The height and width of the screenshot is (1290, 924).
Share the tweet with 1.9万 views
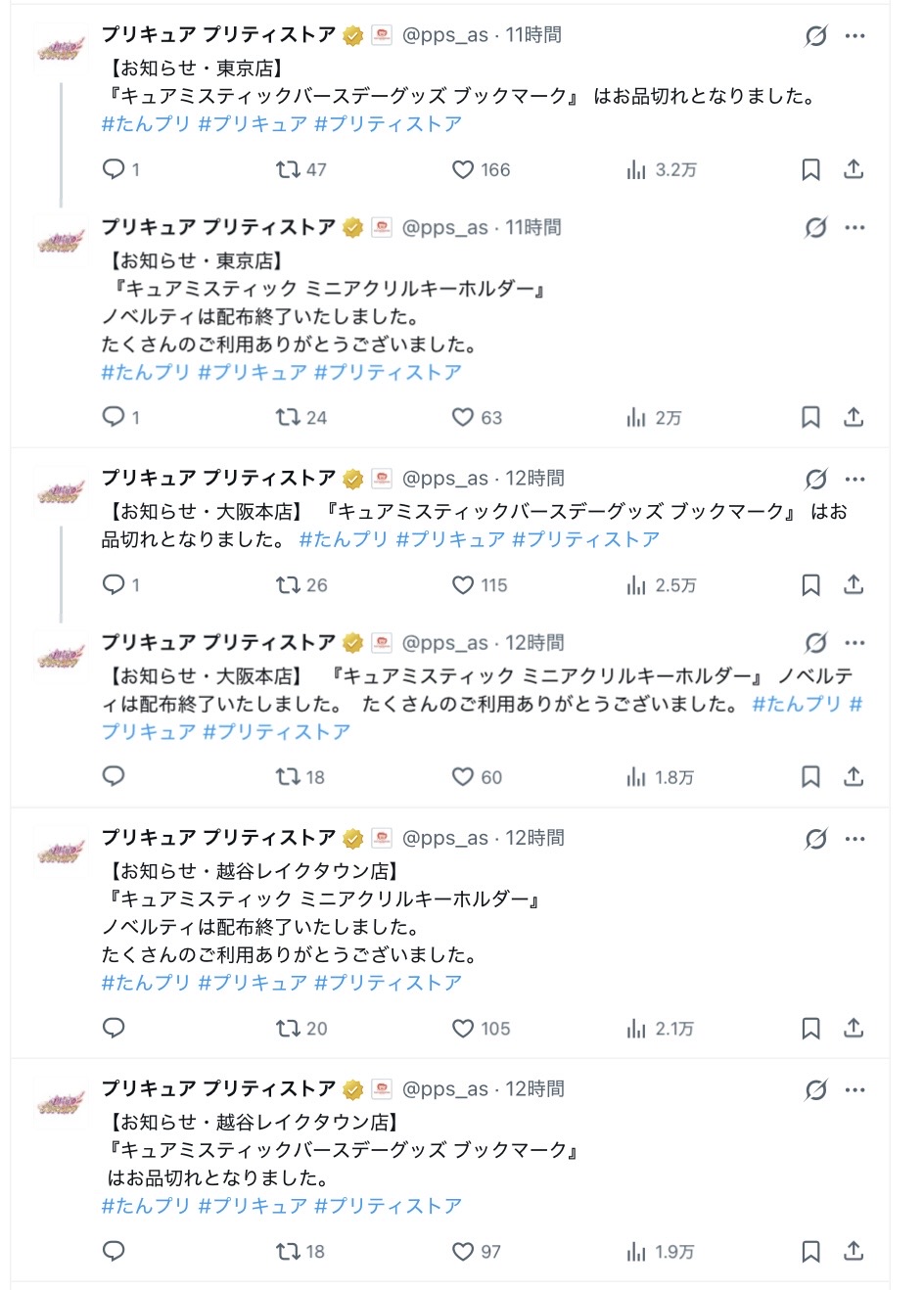854,1252
